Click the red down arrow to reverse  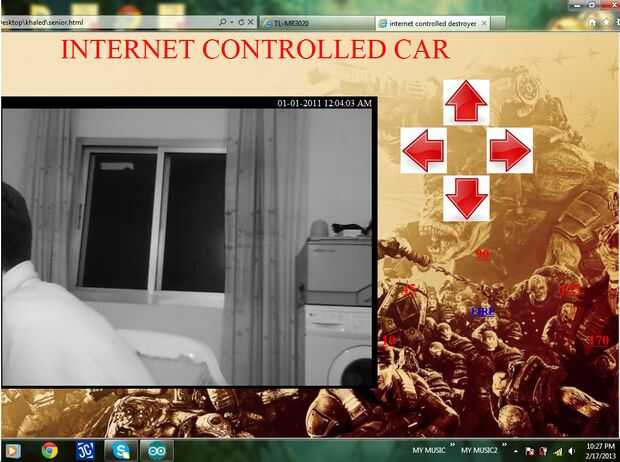pyautogui.click(x=466, y=198)
